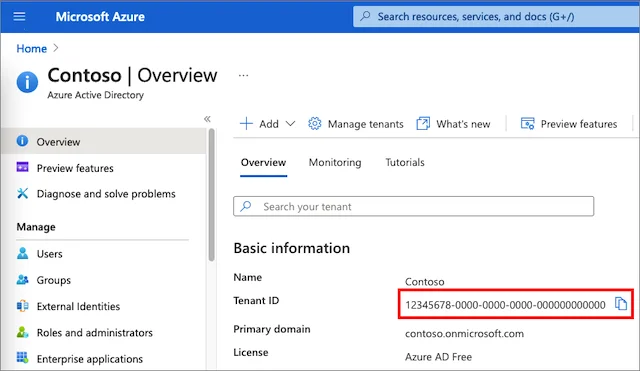Click the External Identities icon
The width and height of the screenshot is (640, 371).
[22, 306]
